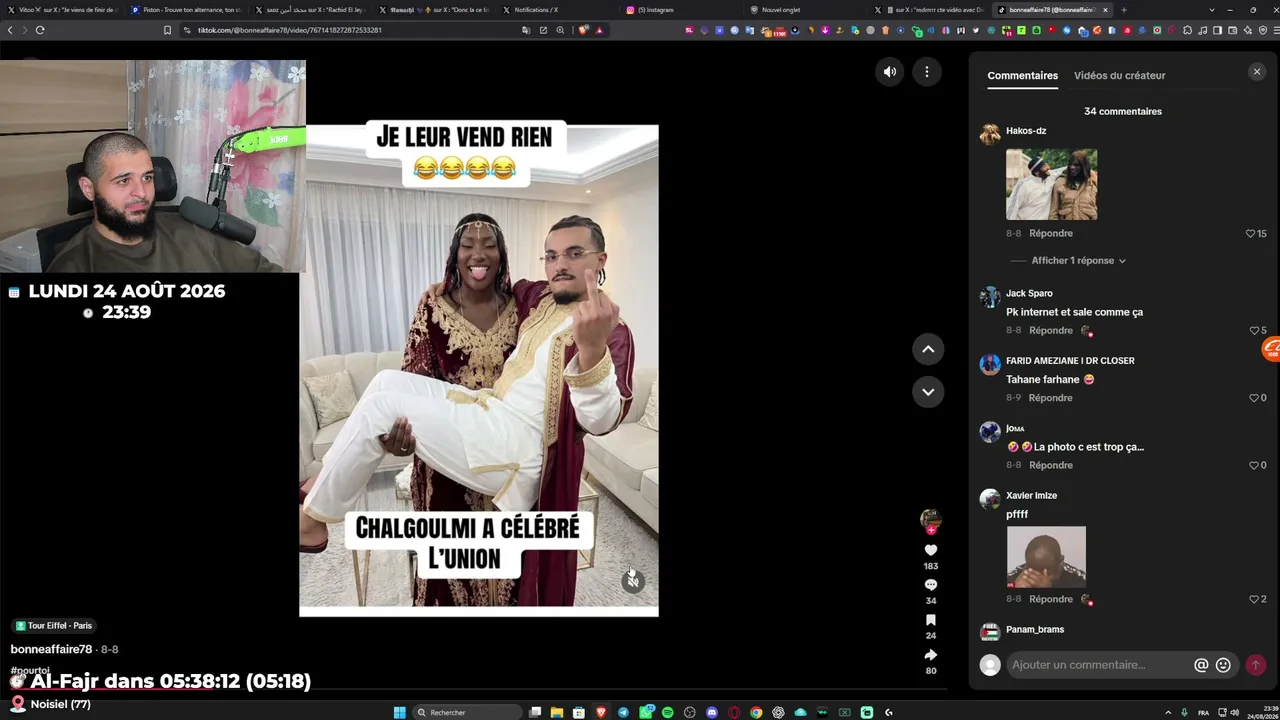Switch to the Vidéos du créateur tab

tap(1119, 76)
